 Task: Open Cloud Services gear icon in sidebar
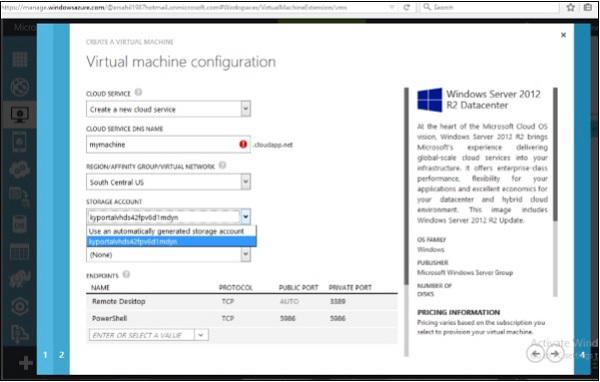[x=20, y=170]
